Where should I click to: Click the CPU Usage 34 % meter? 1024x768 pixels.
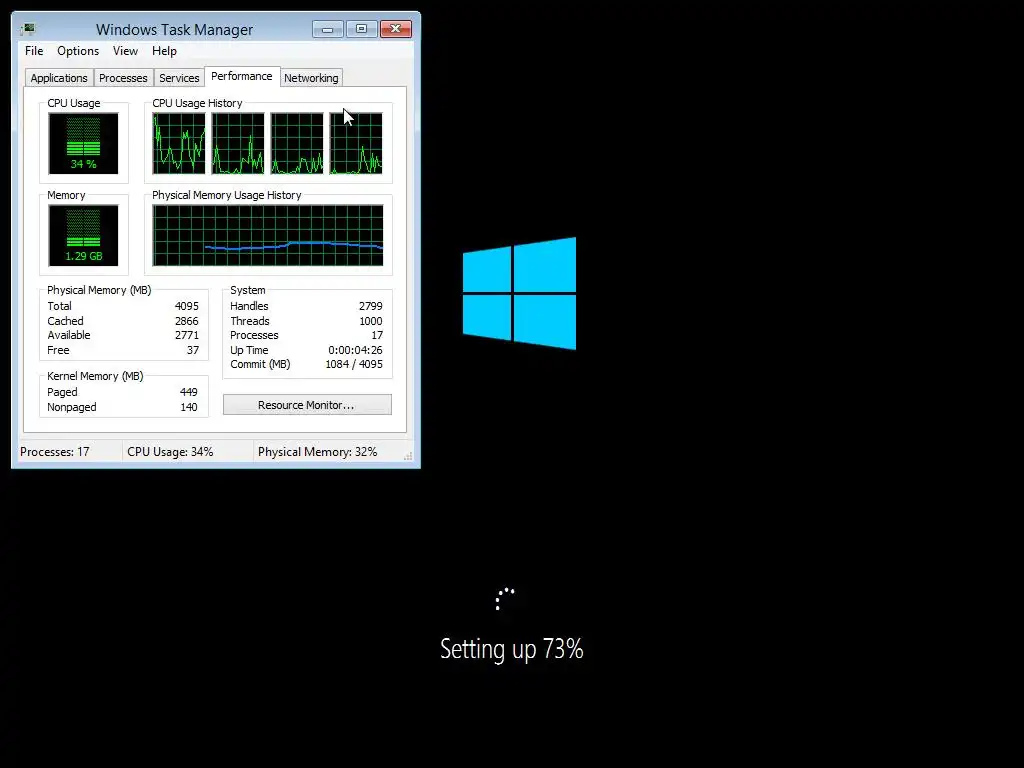tap(83, 143)
